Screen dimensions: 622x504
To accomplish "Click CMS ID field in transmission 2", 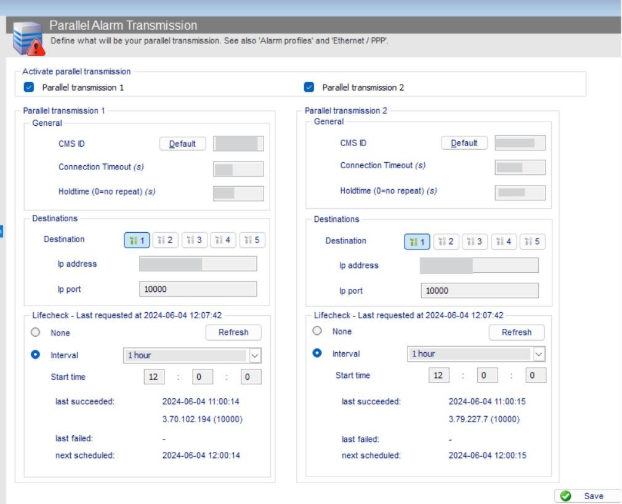I will click(520, 143).
